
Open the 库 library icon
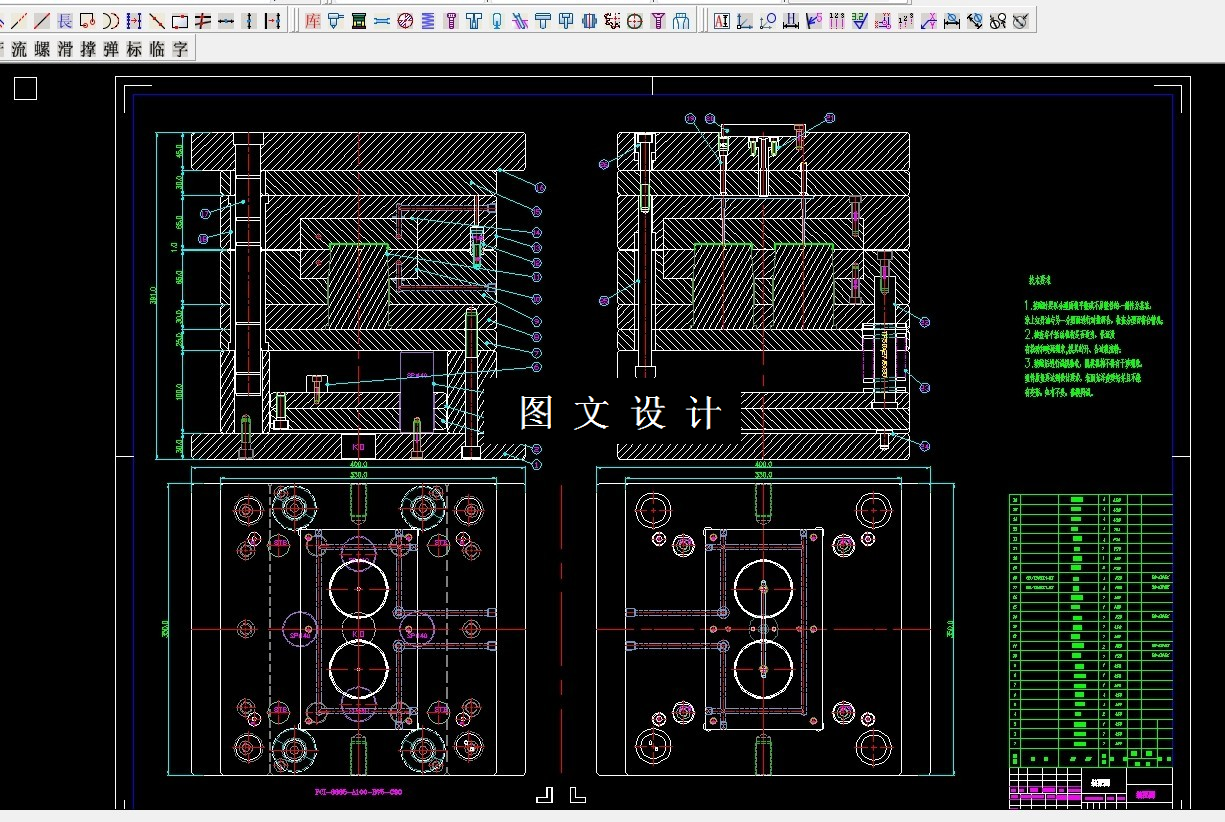[x=313, y=20]
